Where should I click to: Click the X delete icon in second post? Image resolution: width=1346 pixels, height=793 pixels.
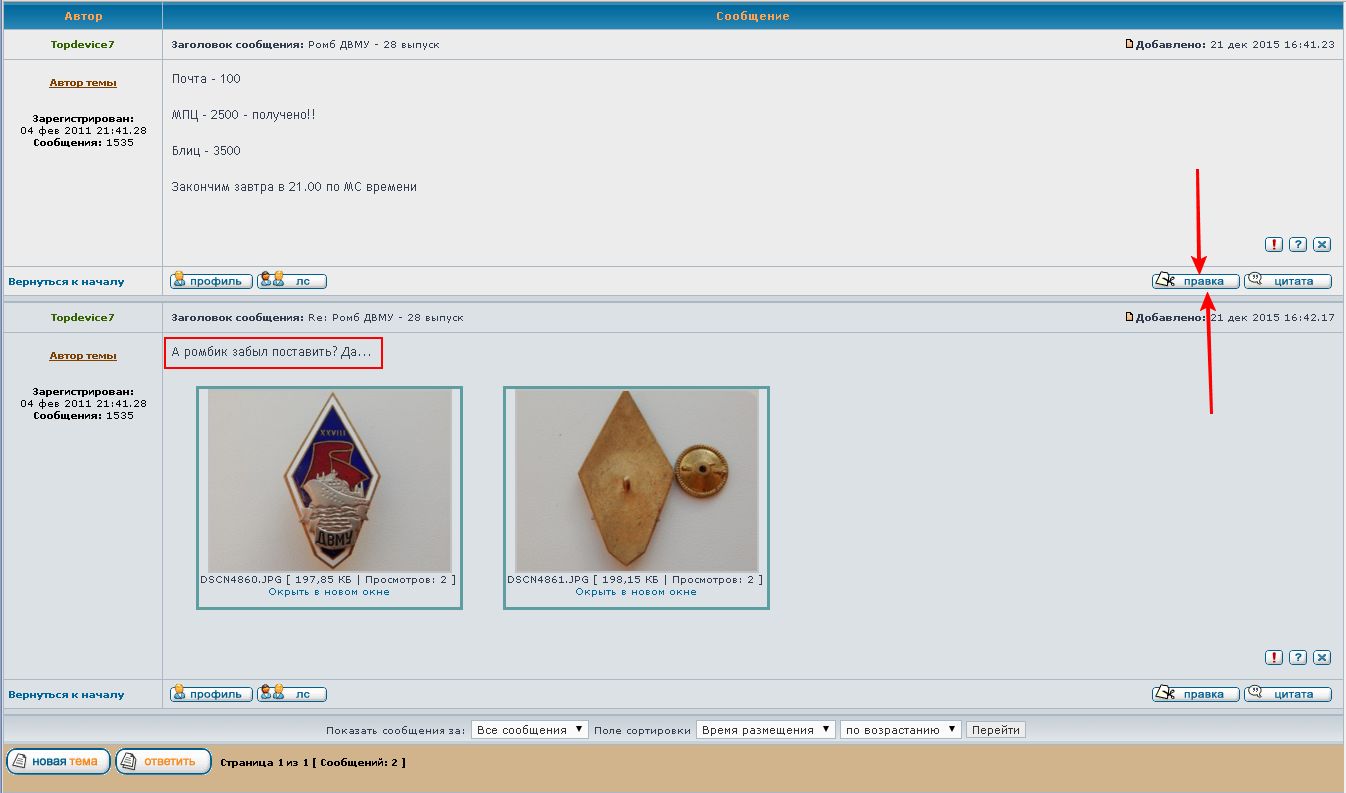tap(1322, 657)
